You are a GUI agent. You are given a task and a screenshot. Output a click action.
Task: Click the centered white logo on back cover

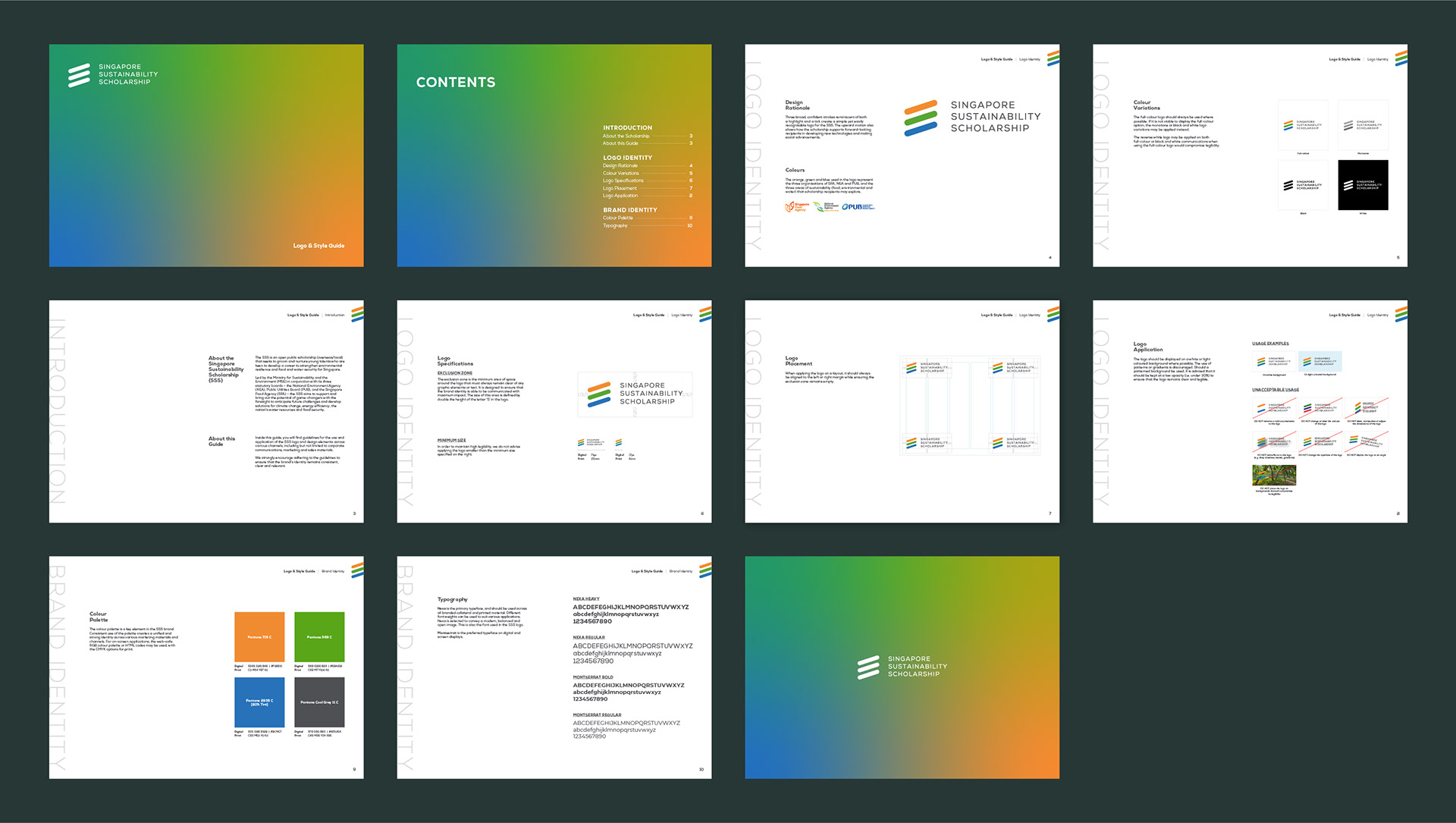pos(902,667)
